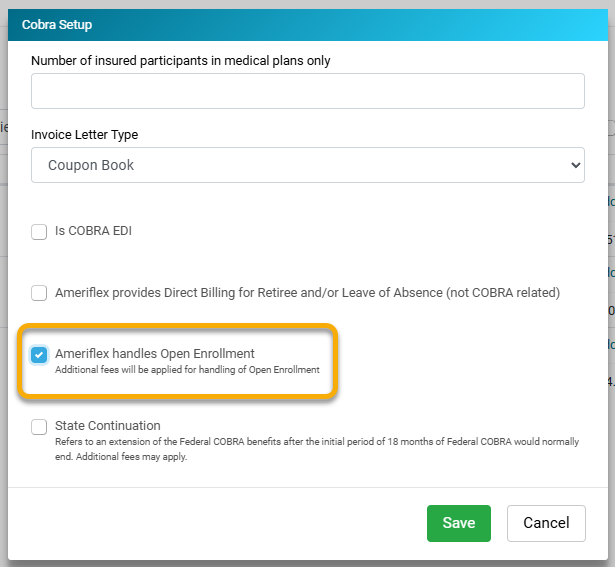Image resolution: width=615 pixels, height=567 pixels.
Task: Click the additional fees Open Enrollment note
Action: pyautogui.click(x=187, y=370)
